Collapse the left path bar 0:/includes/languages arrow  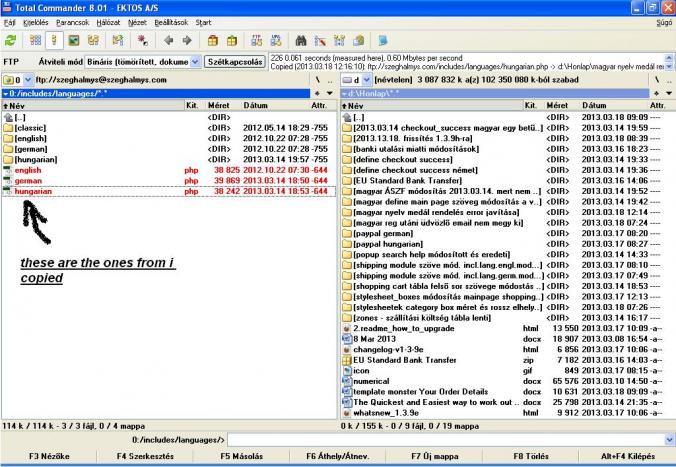(x=6, y=94)
